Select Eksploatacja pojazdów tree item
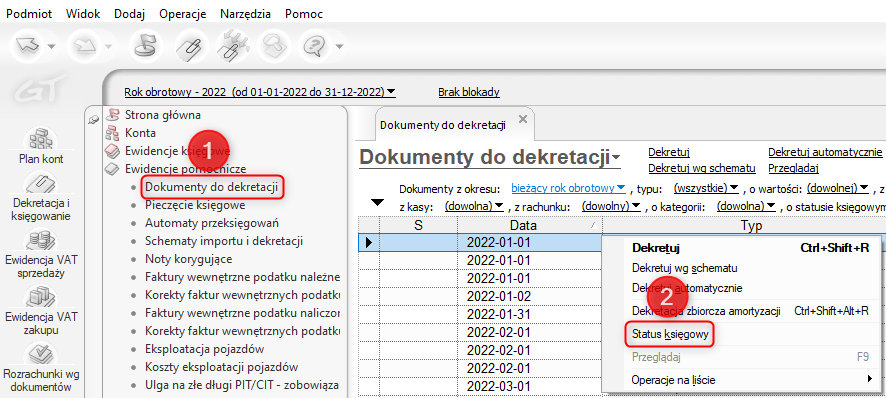Viewport: 886px width, 398px height. (x=205, y=349)
